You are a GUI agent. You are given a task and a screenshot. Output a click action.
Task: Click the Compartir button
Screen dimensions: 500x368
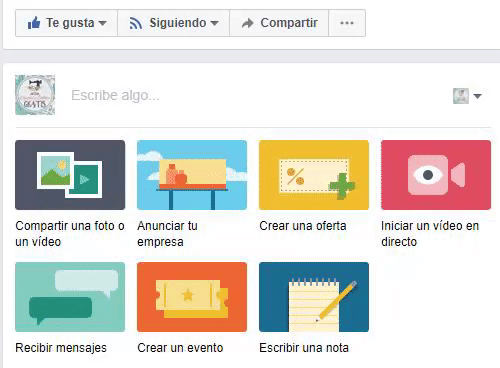pyautogui.click(x=279, y=23)
